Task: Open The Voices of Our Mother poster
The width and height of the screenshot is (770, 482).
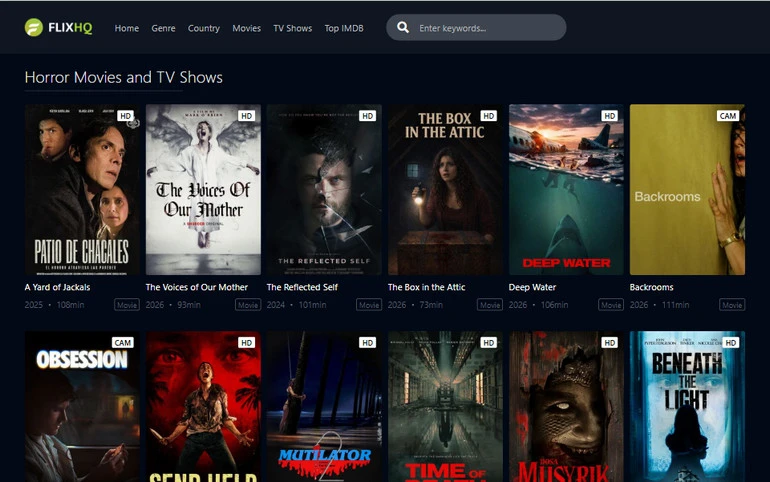Action: 203,189
